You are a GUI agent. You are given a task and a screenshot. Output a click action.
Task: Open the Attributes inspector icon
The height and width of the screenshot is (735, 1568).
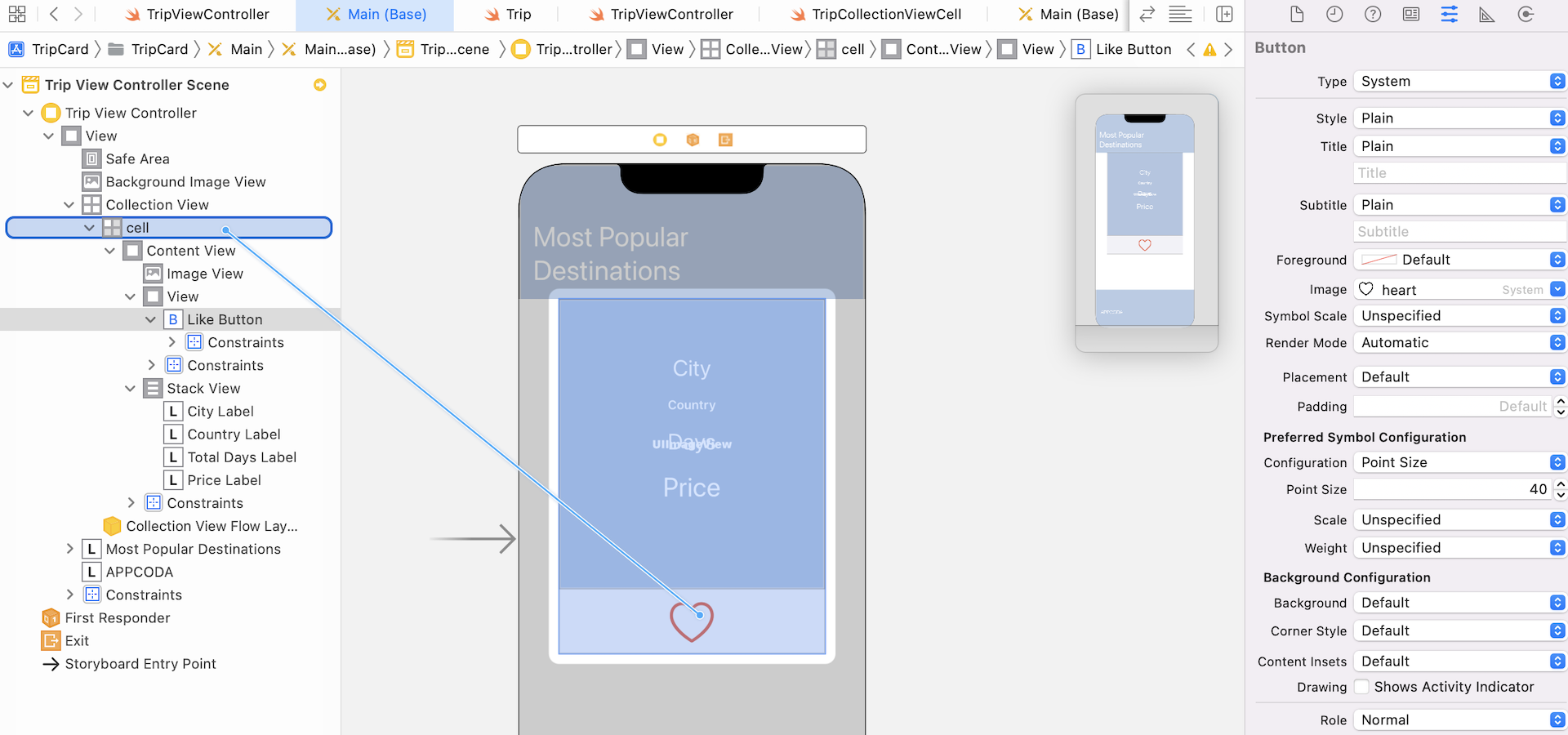pos(1449,15)
